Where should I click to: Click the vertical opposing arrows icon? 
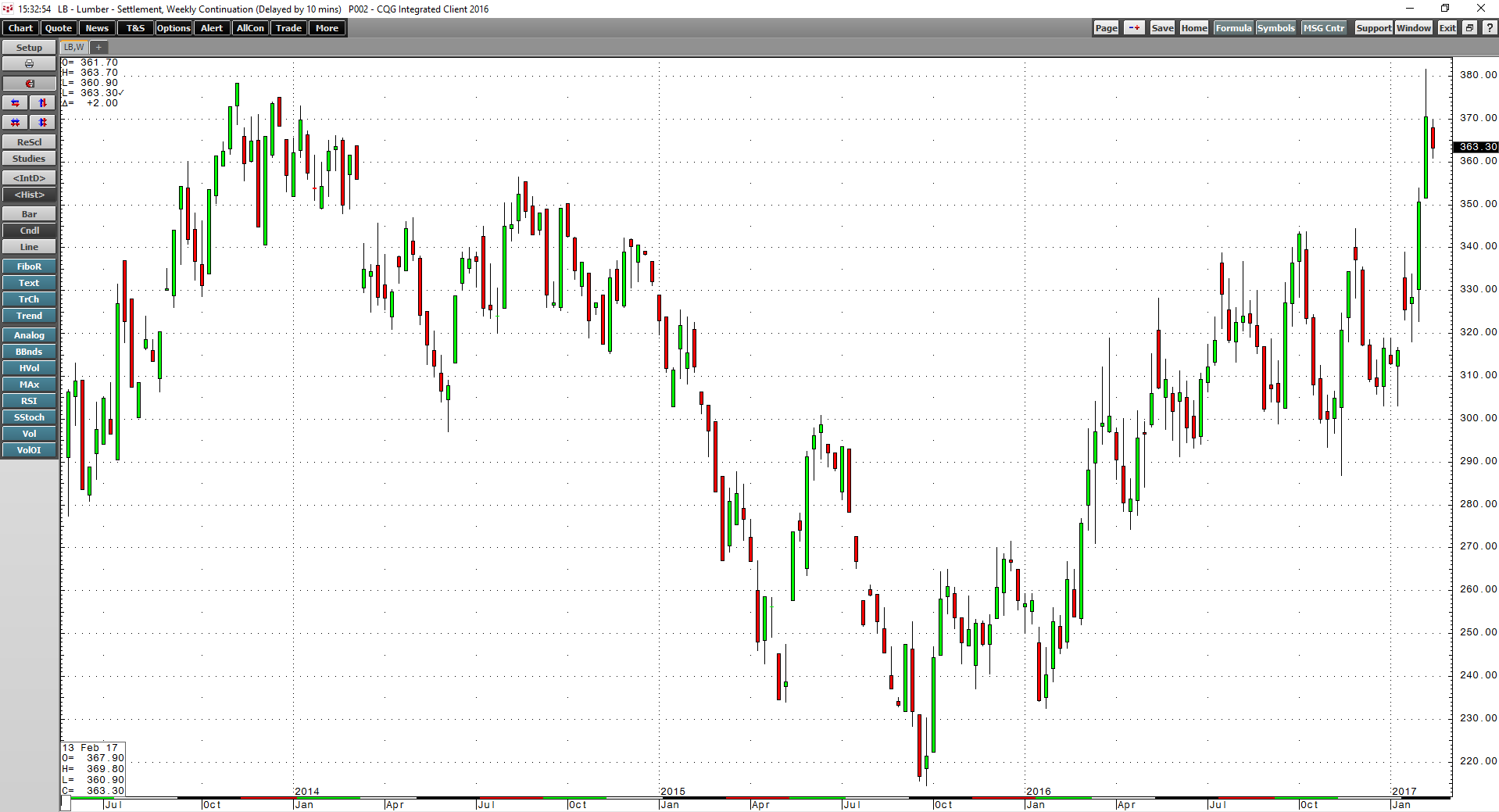pyautogui.click(x=43, y=103)
